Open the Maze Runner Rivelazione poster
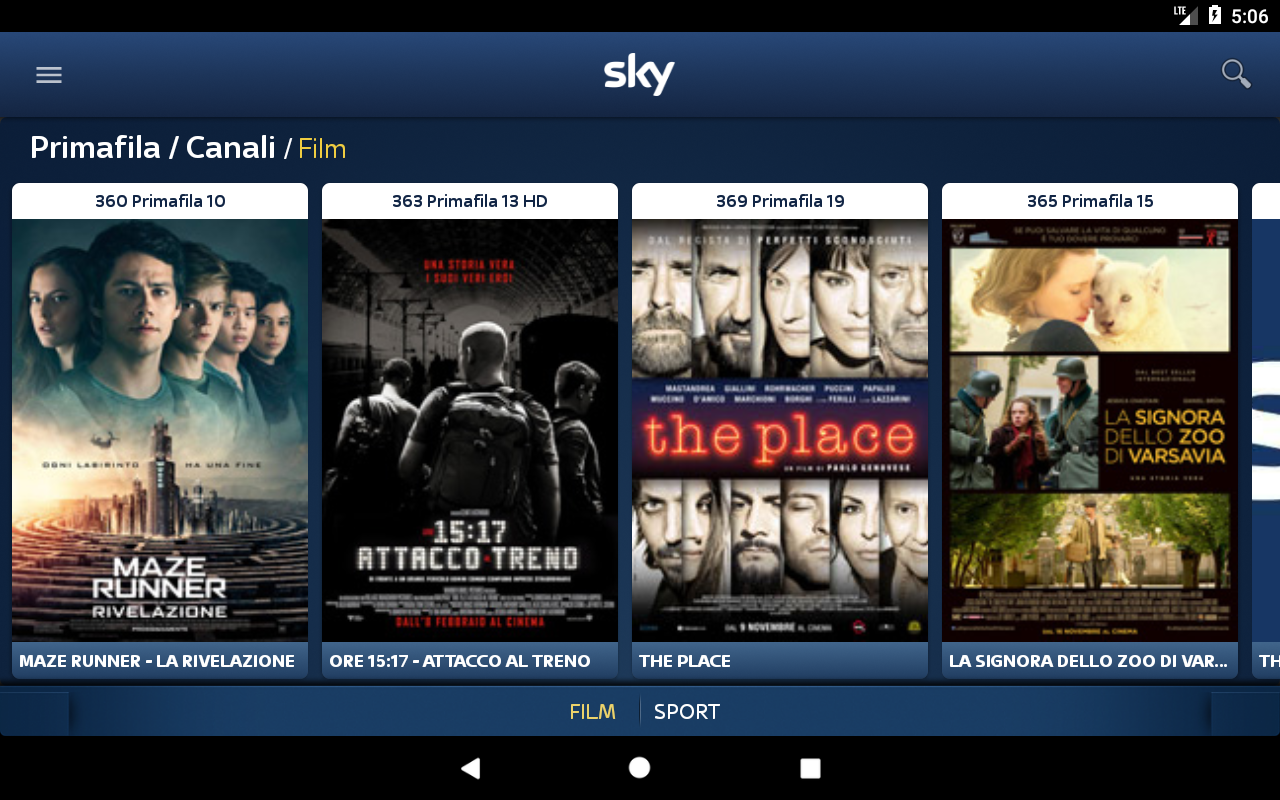 click(160, 430)
